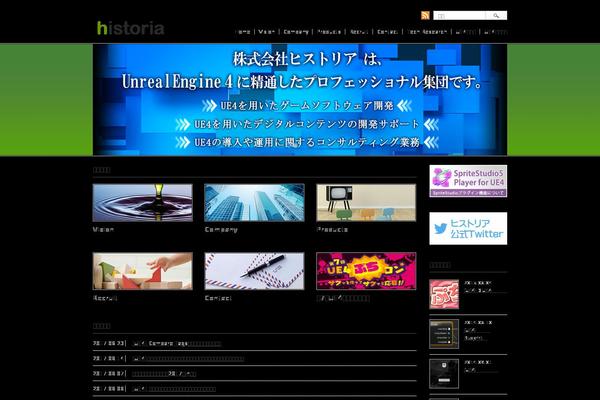The height and width of the screenshot is (400, 600).
Task: Open the origami Recruit thumbnail
Action: 143,271
